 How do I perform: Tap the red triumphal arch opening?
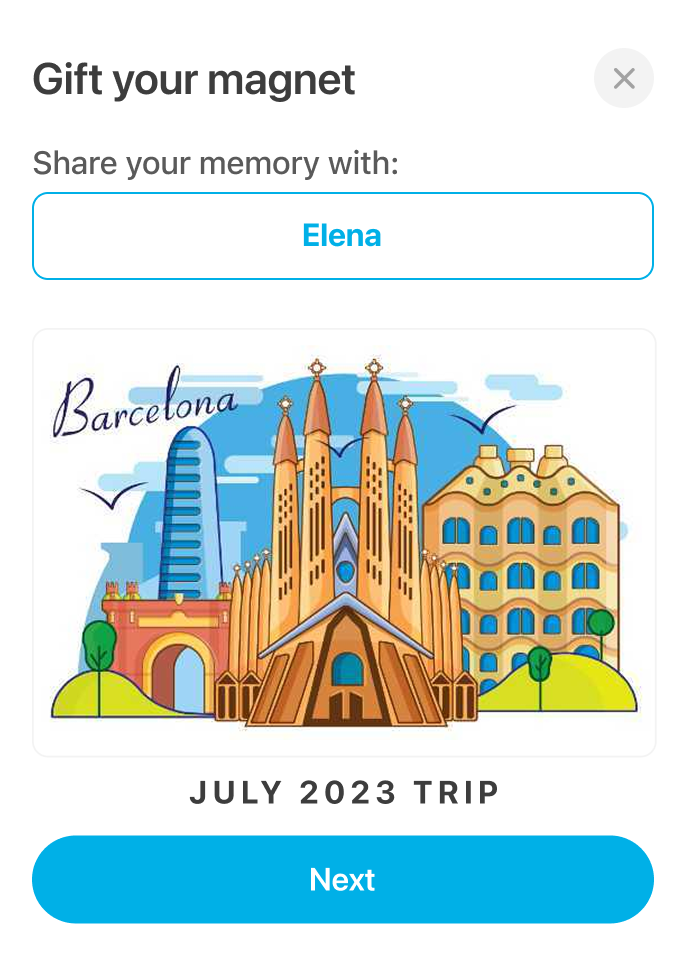[180, 679]
